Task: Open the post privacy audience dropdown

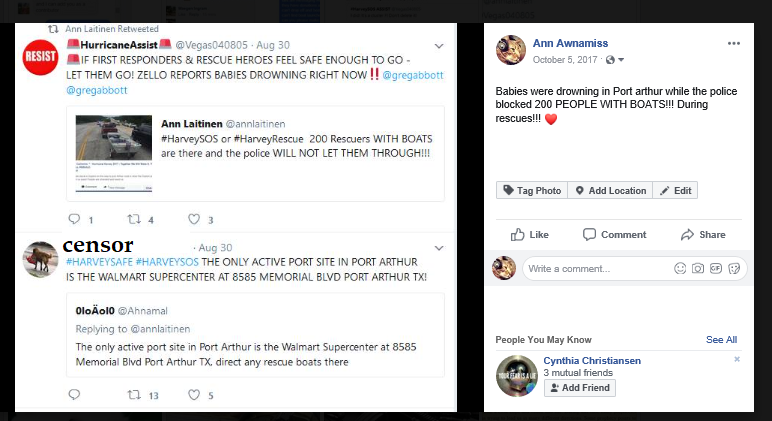Action: click(x=607, y=59)
